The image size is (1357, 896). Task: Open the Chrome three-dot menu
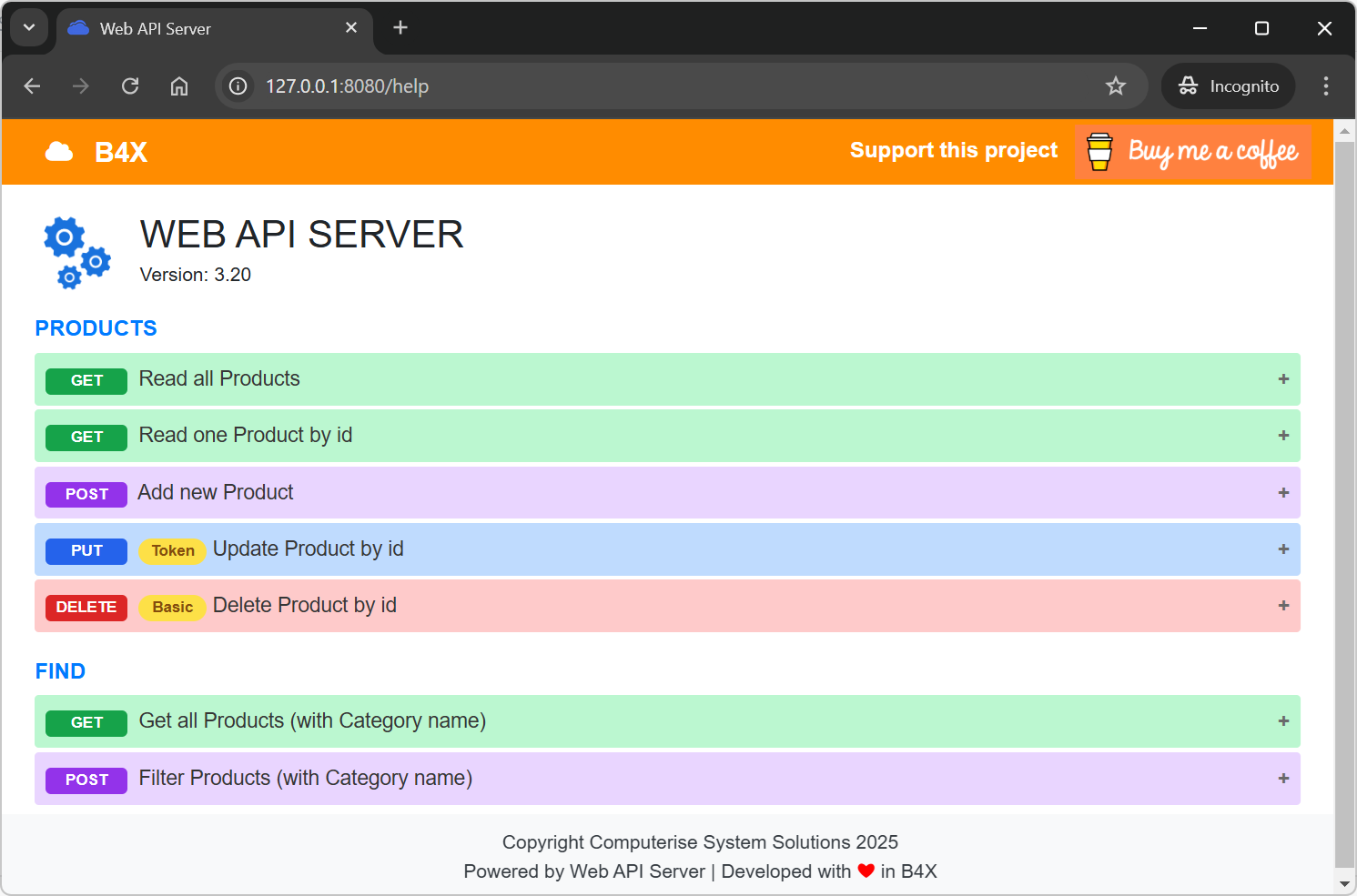click(x=1325, y=86)
